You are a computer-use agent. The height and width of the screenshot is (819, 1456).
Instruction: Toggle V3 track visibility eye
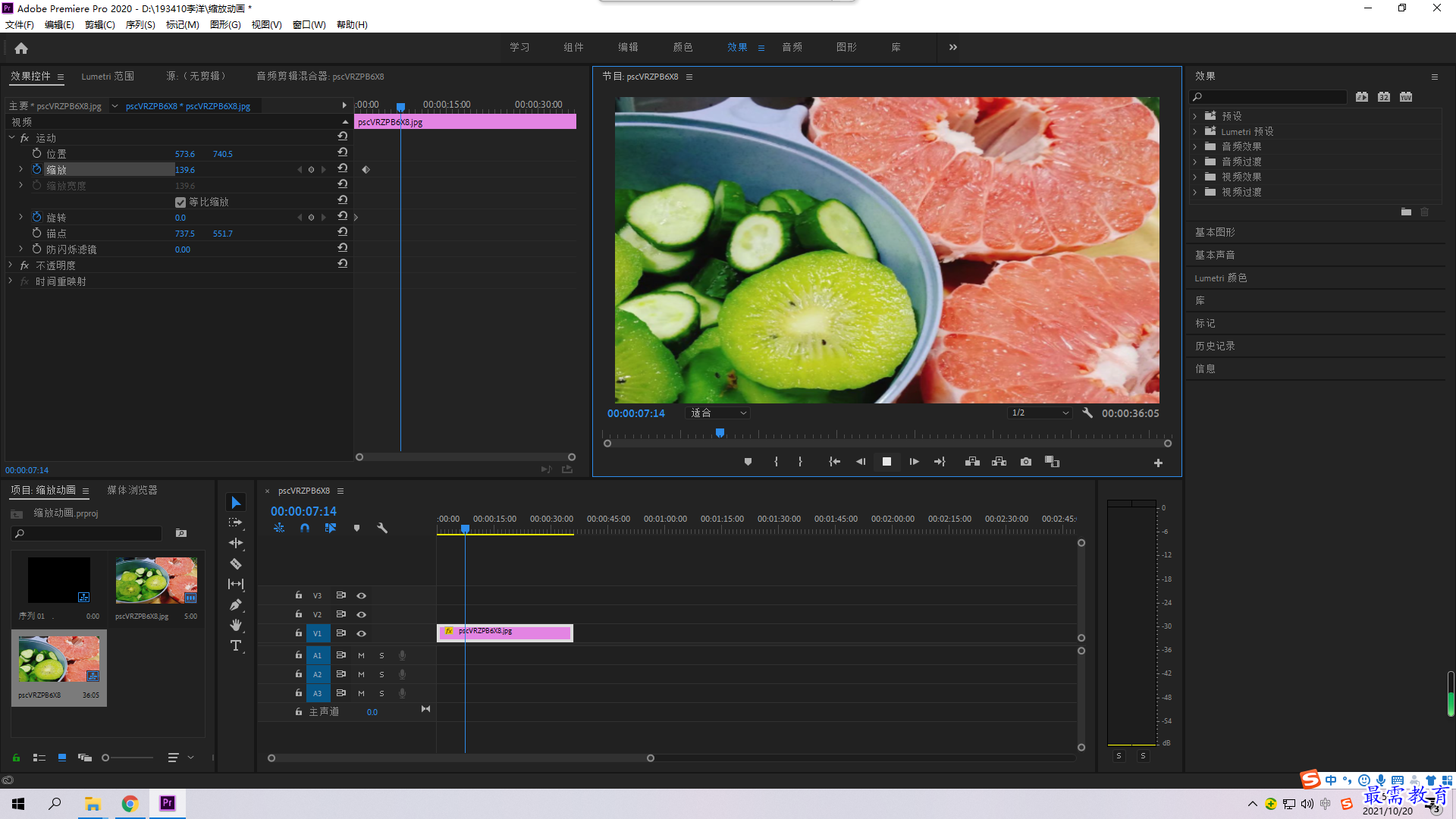(362, 596)
